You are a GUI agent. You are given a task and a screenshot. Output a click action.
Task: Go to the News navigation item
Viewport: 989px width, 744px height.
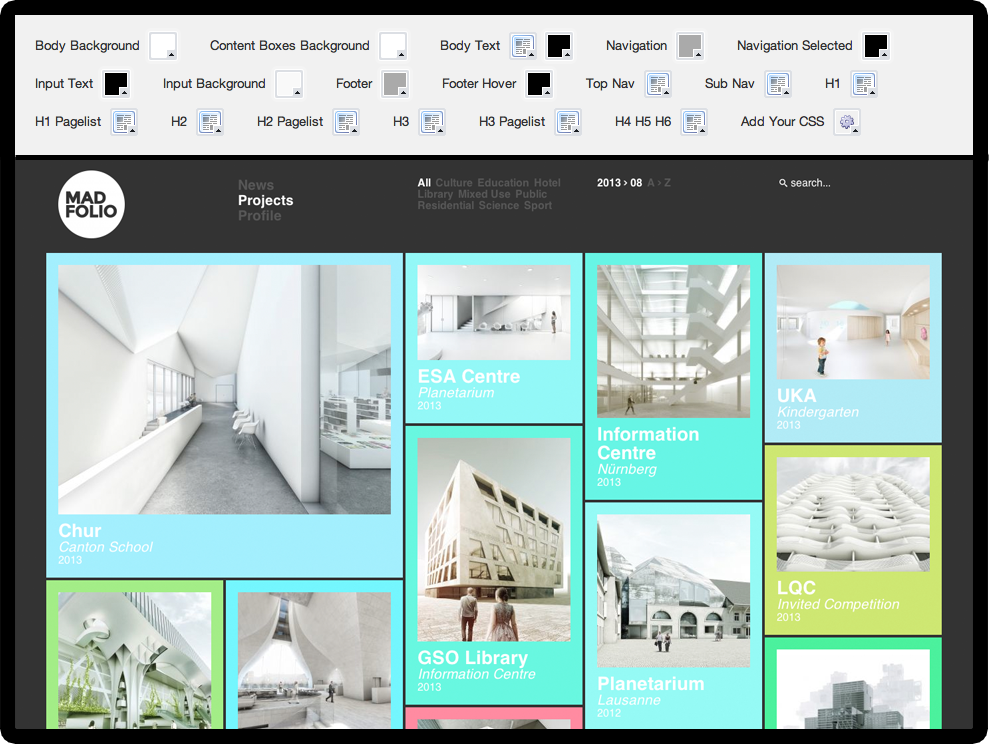(x=256, y=185)
